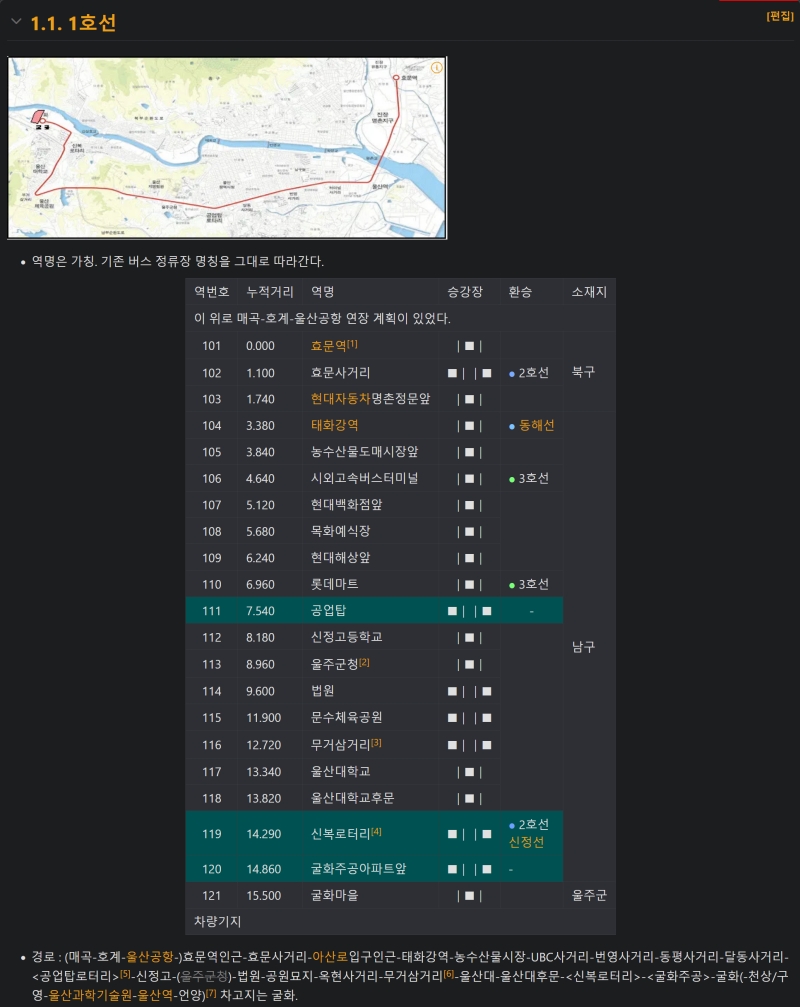Open the 아산로 link in route description
This screenshot has height=1007, width=800.
(x=329, y=957)
